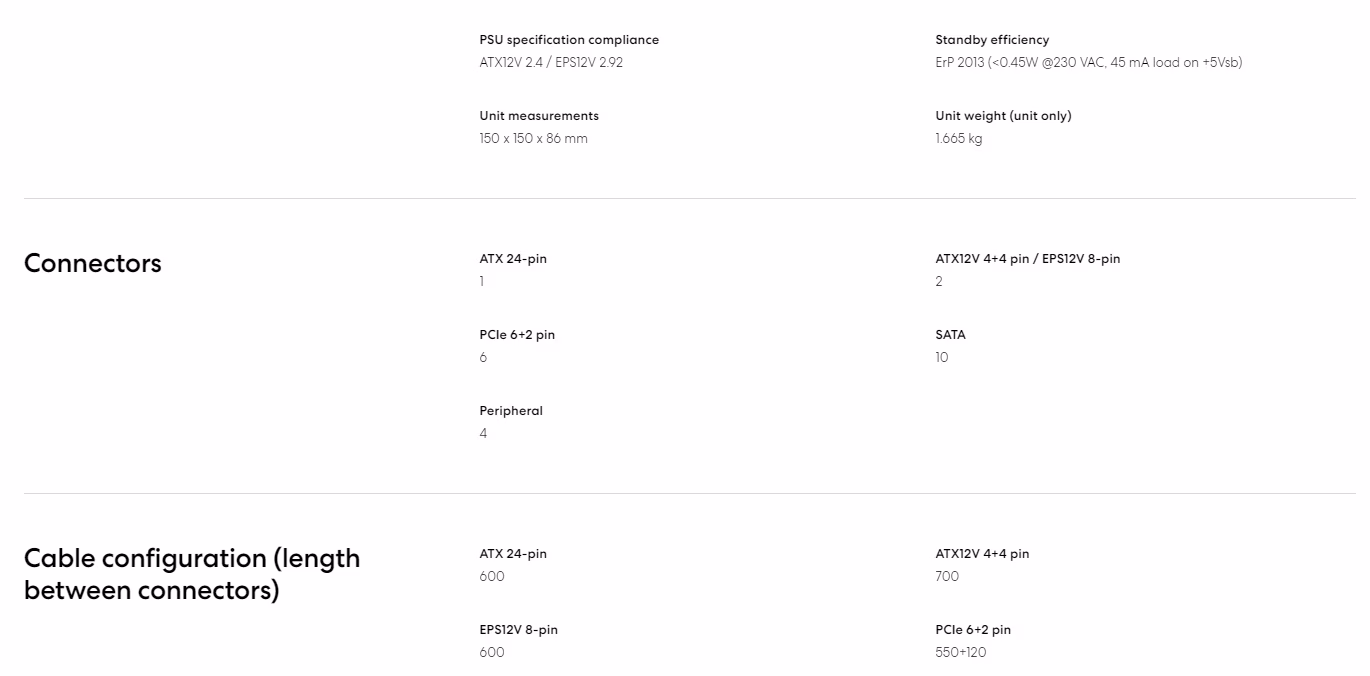The width and height of the screenshot is (1370, 676).
Task: Click the Unit measurements label
Action: pyautogui.click(x=539, y=116)
